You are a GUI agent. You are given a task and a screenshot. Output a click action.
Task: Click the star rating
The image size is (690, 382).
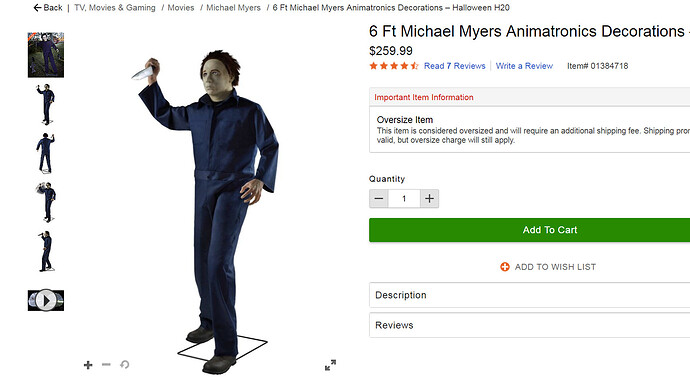coord(394,66)
